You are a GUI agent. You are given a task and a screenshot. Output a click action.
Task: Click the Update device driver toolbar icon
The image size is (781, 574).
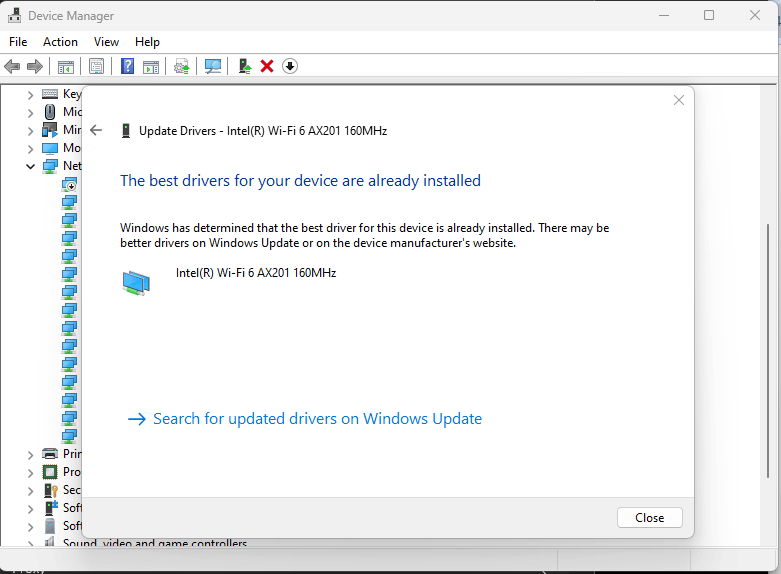click(x=245, y=66)
